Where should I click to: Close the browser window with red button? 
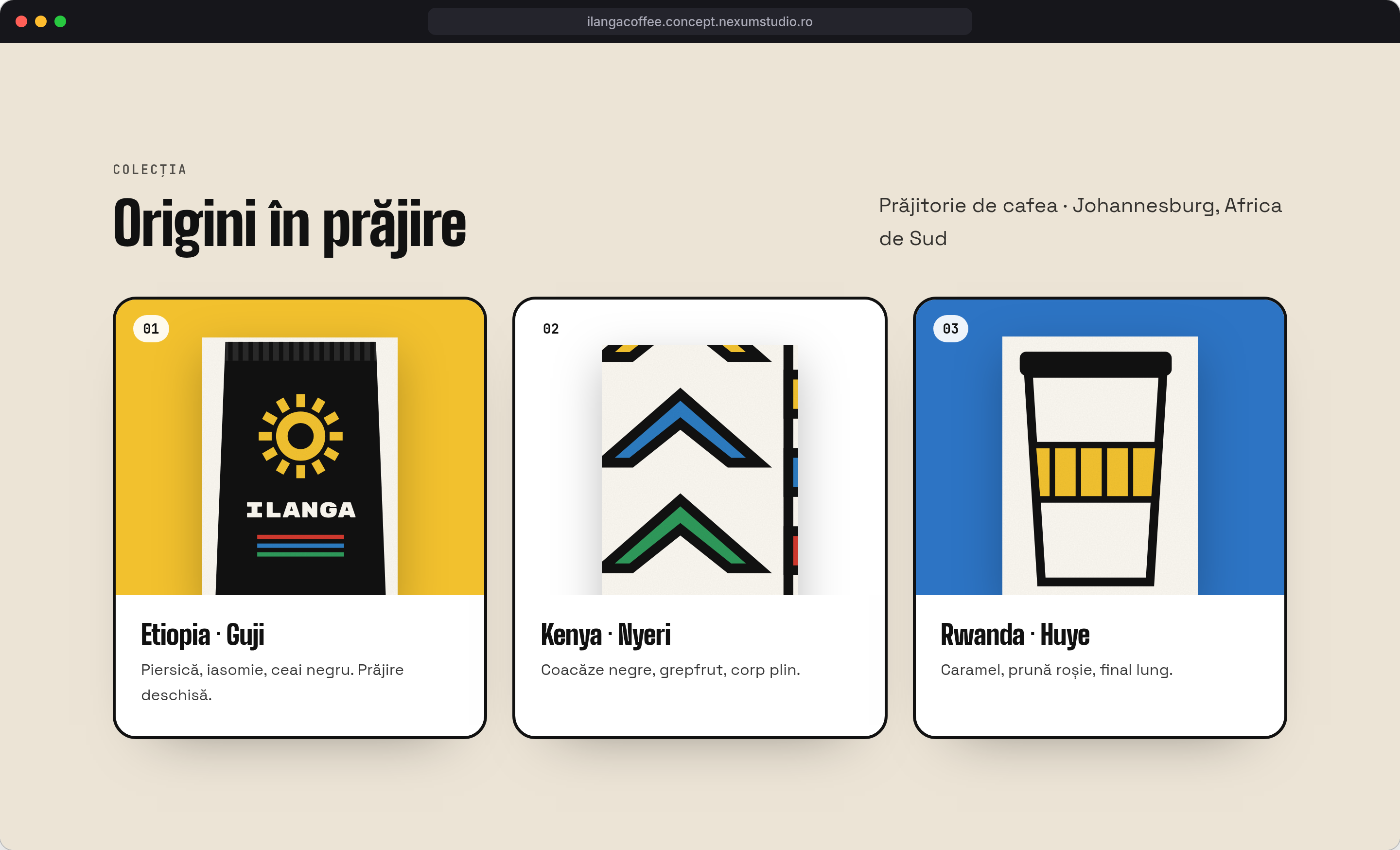click(x=21, y=21)
